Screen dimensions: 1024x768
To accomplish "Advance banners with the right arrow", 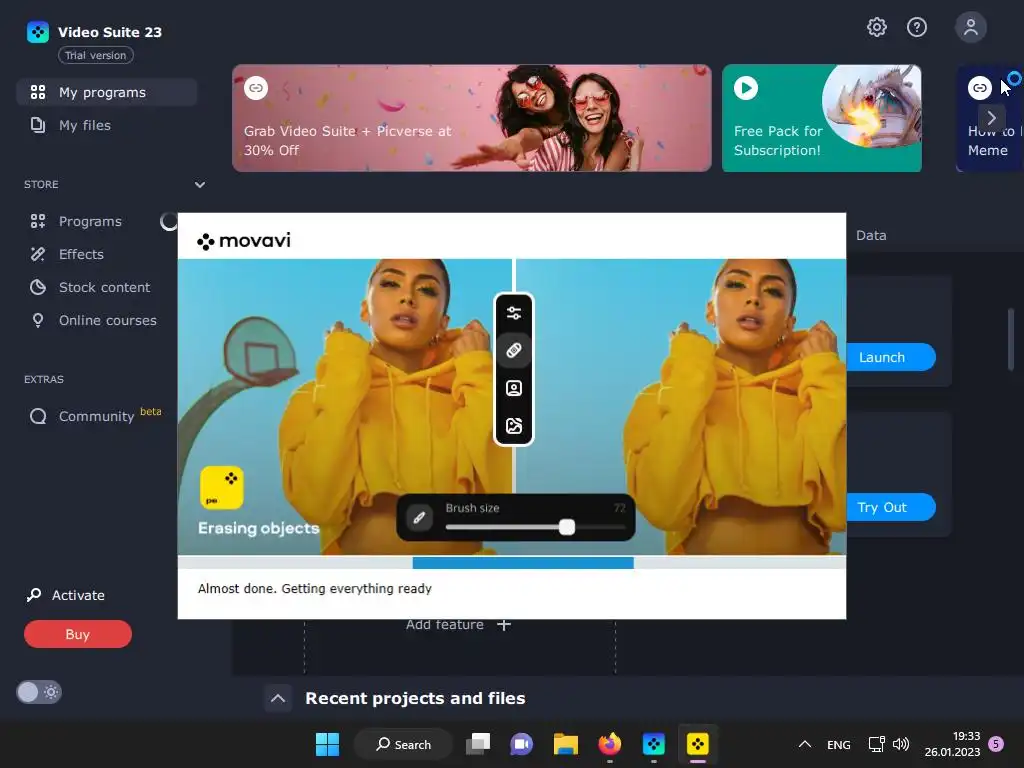I will (x=991, y=118).
